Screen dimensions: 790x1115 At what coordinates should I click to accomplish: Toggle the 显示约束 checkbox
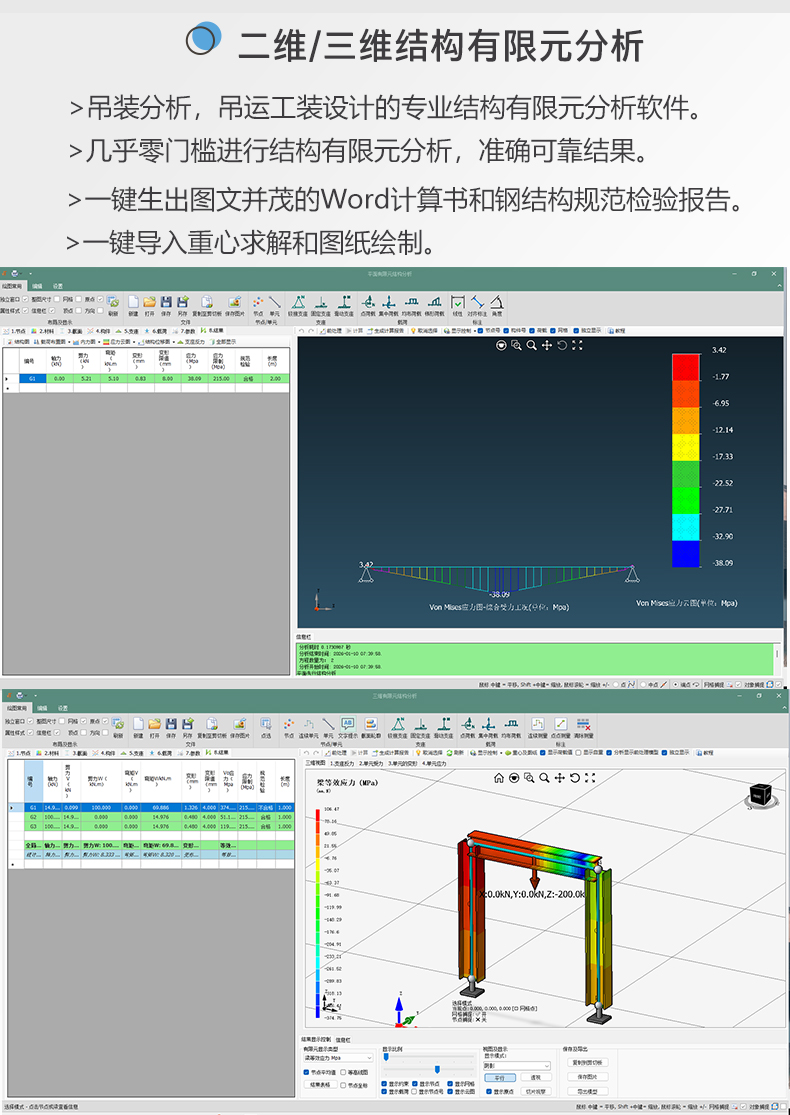385,1083
